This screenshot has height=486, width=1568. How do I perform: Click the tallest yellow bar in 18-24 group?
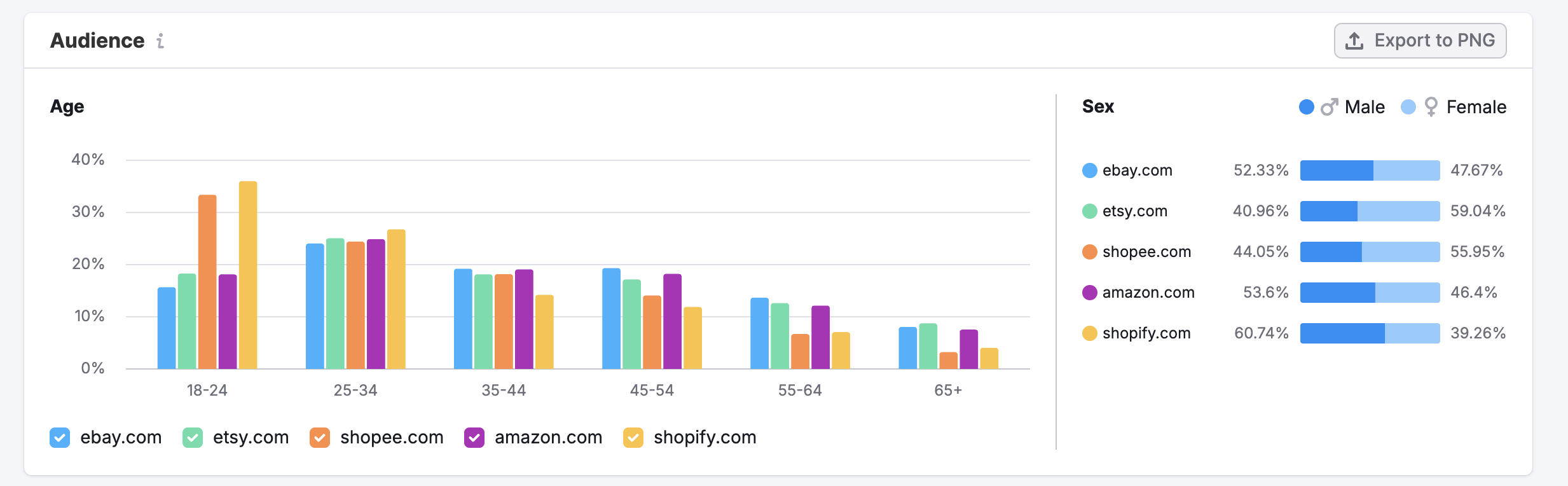click(248, 274)
